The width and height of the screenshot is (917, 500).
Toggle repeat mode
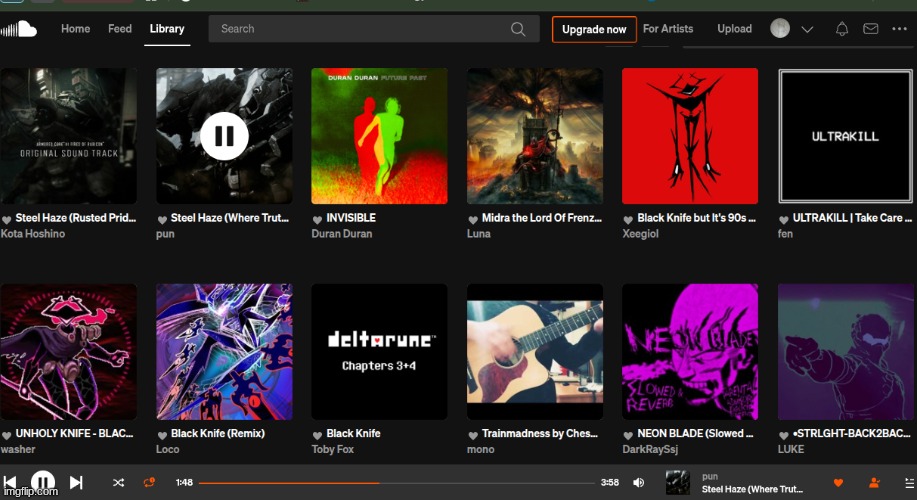click(149, 482)
